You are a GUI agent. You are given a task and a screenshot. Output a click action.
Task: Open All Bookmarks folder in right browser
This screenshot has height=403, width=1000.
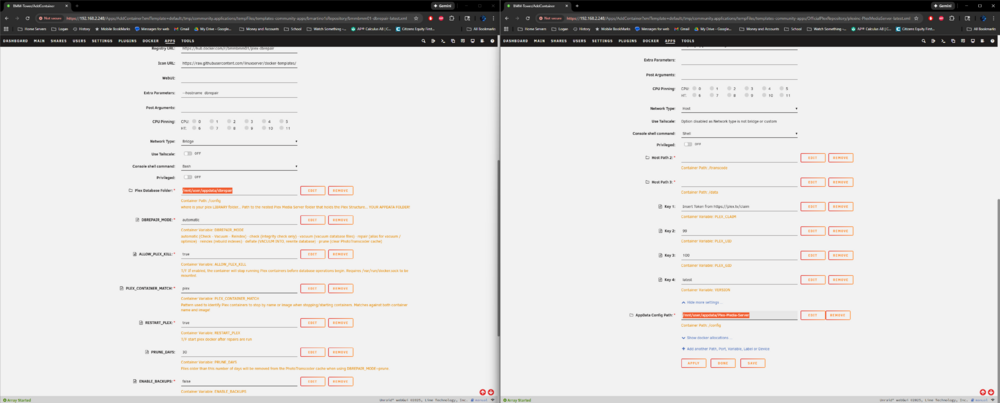(981, 29)
